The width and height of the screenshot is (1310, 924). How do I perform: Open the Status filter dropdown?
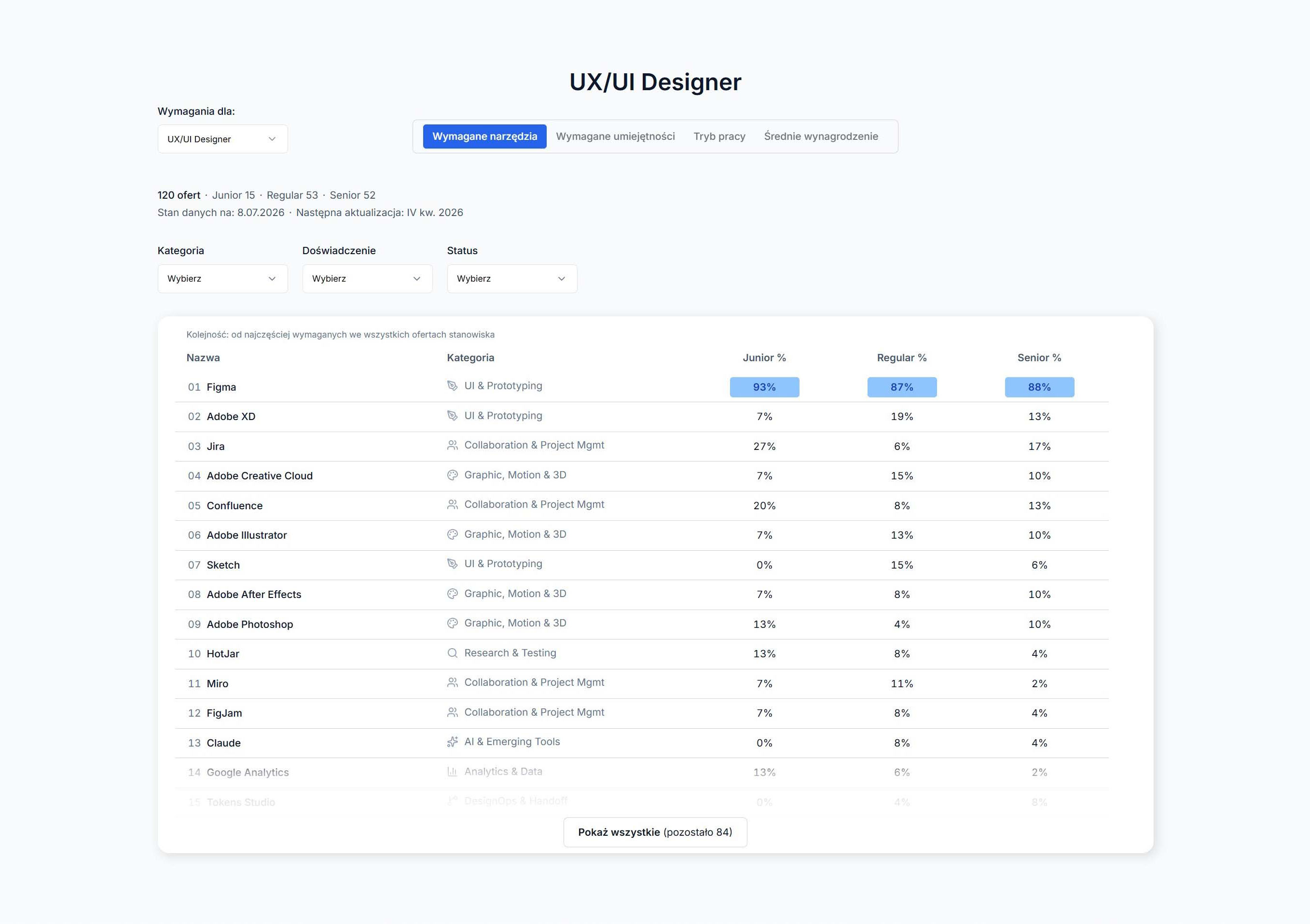pos(512,278)
